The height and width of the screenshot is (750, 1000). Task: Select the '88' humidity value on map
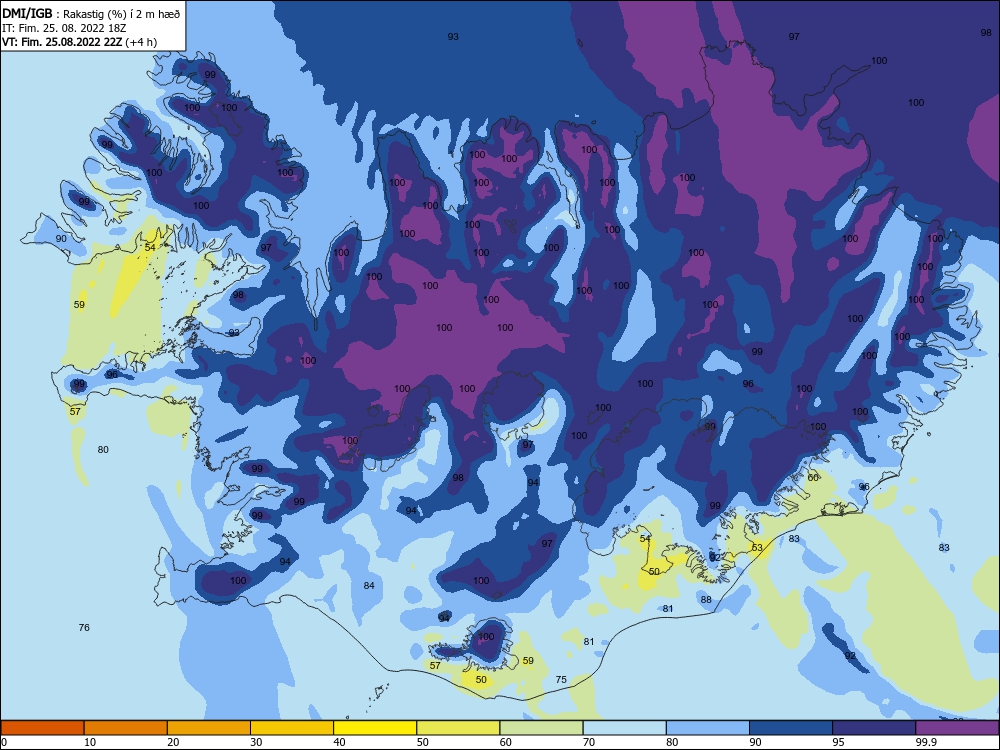click(706, 599)
